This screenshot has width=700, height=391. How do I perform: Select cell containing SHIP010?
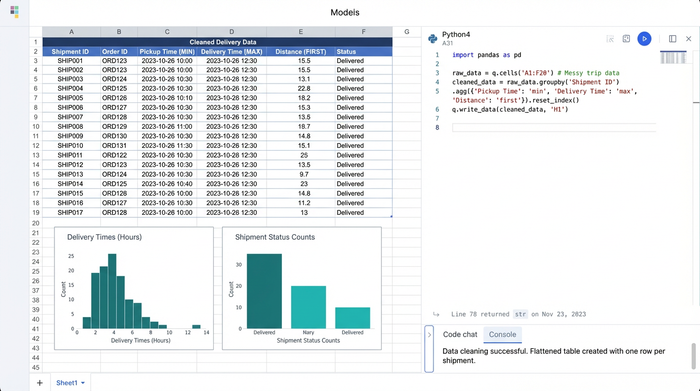pyautogui.click(x=71, y=146)
